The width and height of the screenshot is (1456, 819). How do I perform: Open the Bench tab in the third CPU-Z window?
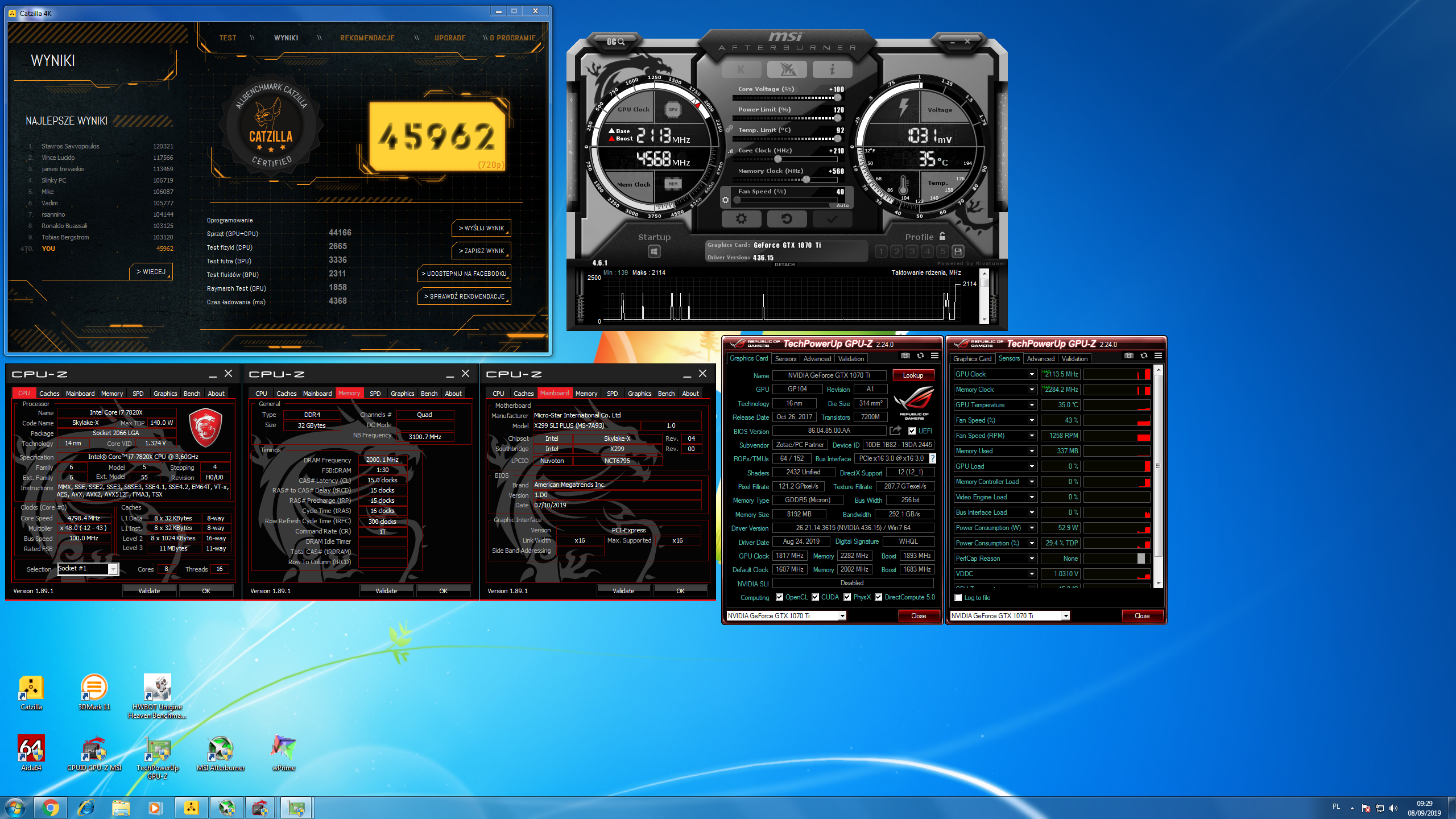(x=666, y=394)
